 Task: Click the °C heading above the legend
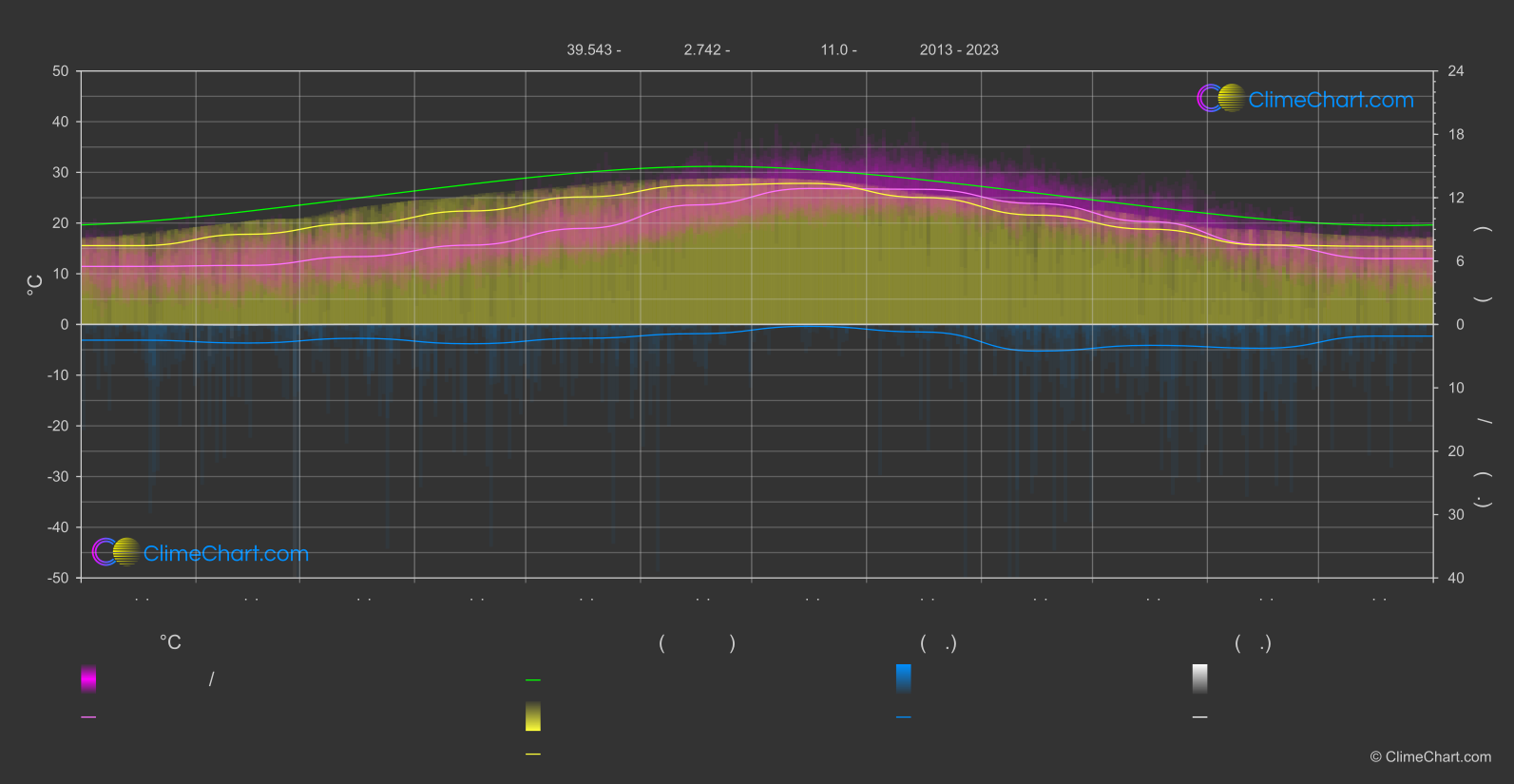[x=170, y=643]
